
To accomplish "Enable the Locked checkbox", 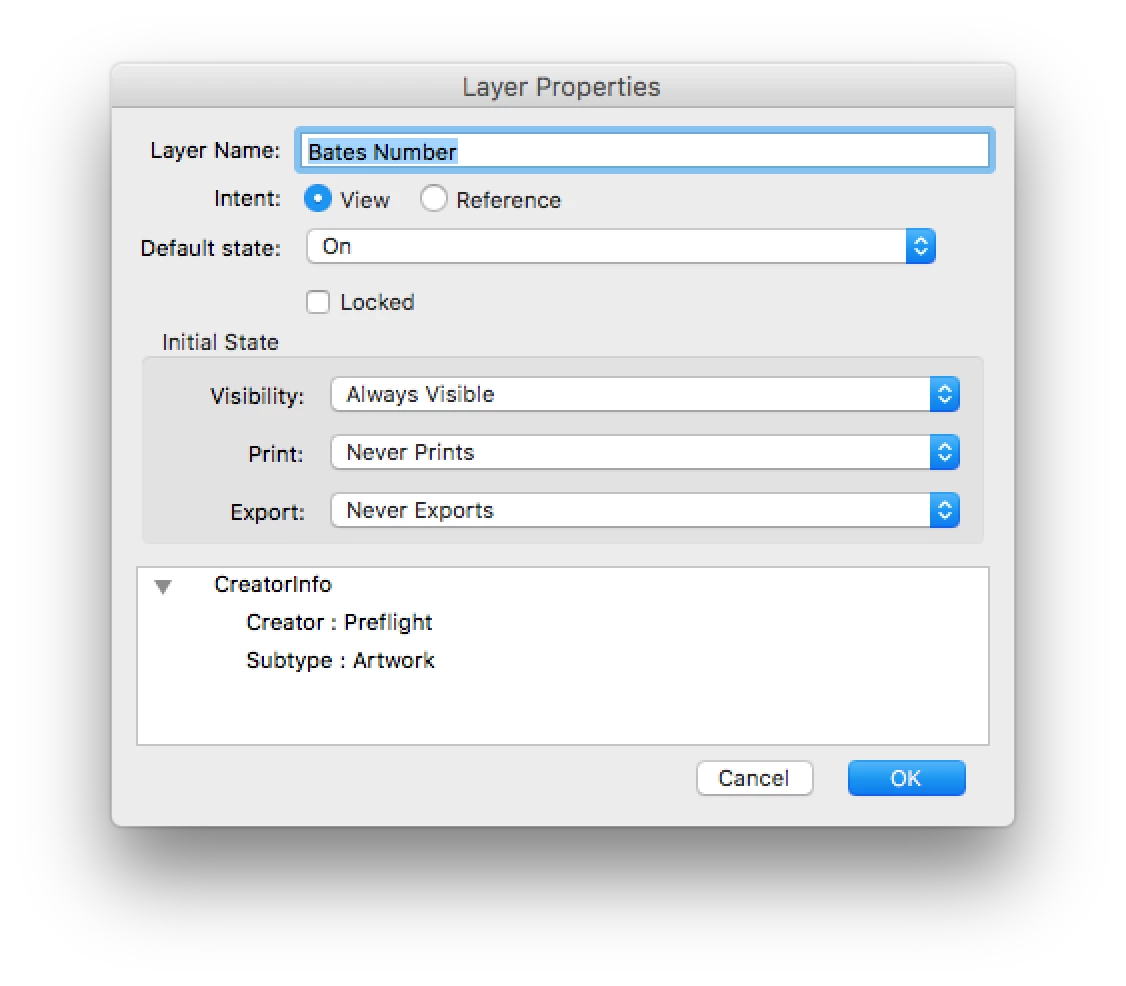I will point(318,302).
